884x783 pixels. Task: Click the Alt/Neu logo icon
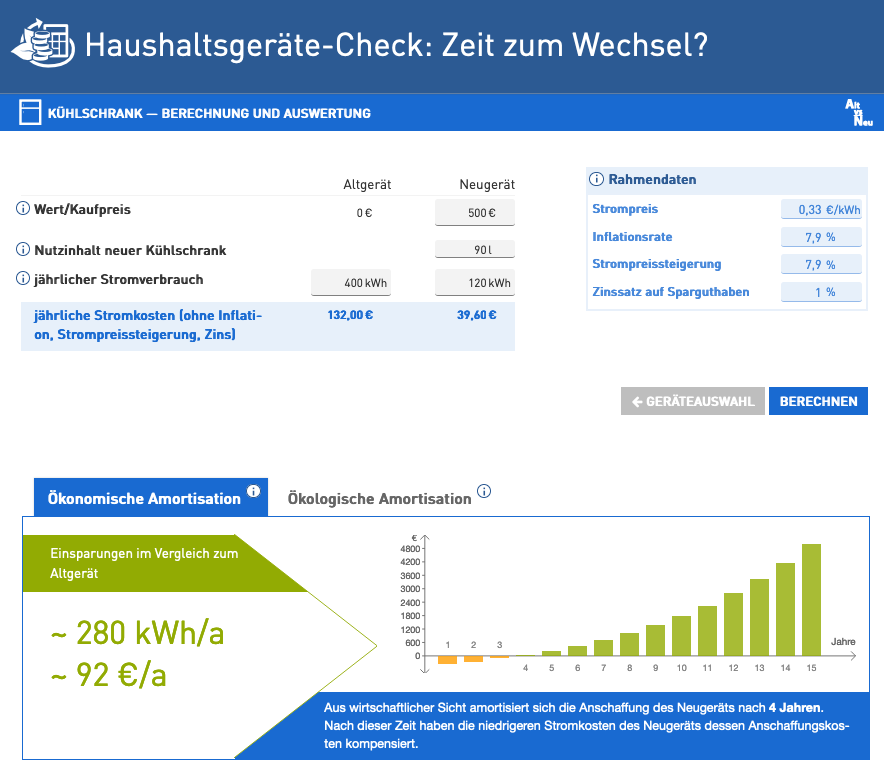859,113
